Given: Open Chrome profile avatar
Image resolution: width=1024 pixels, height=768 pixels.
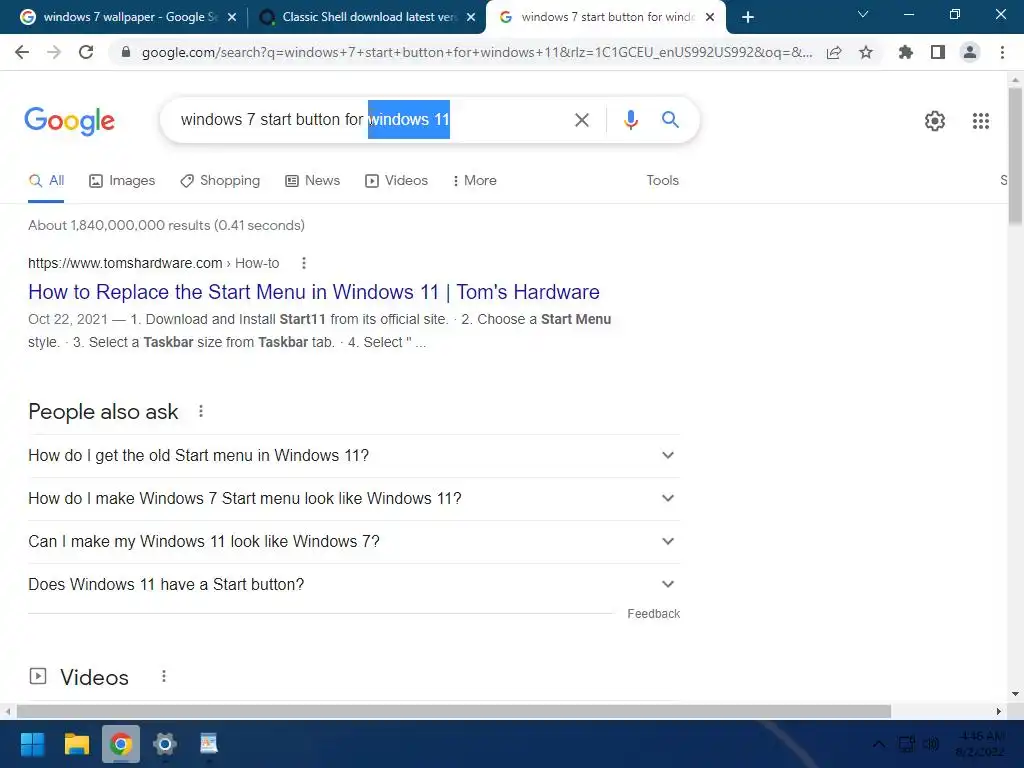Looking at the screenshot, I should 970,52.
